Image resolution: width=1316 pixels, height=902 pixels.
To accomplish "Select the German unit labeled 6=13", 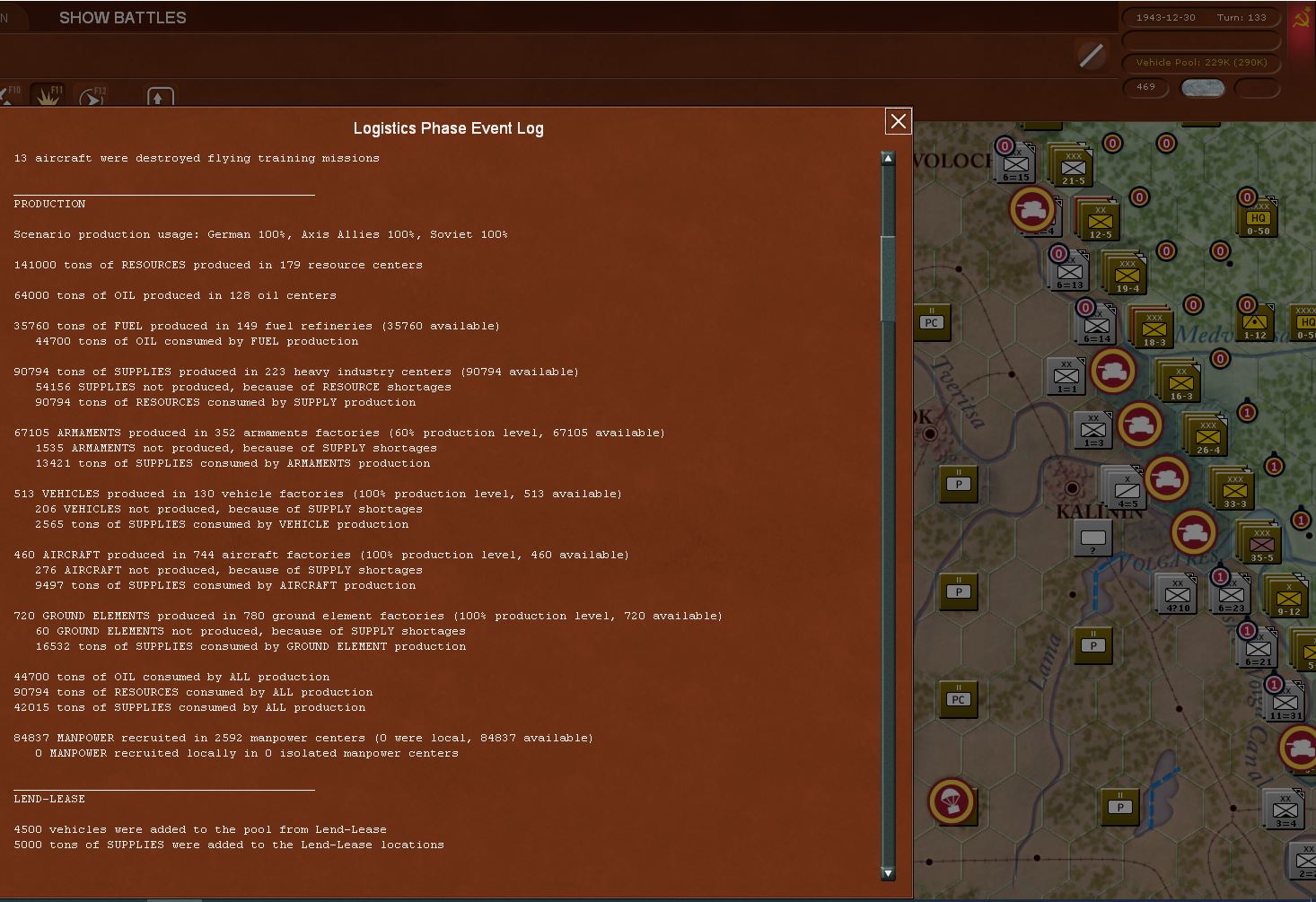I will (1070, 271).
